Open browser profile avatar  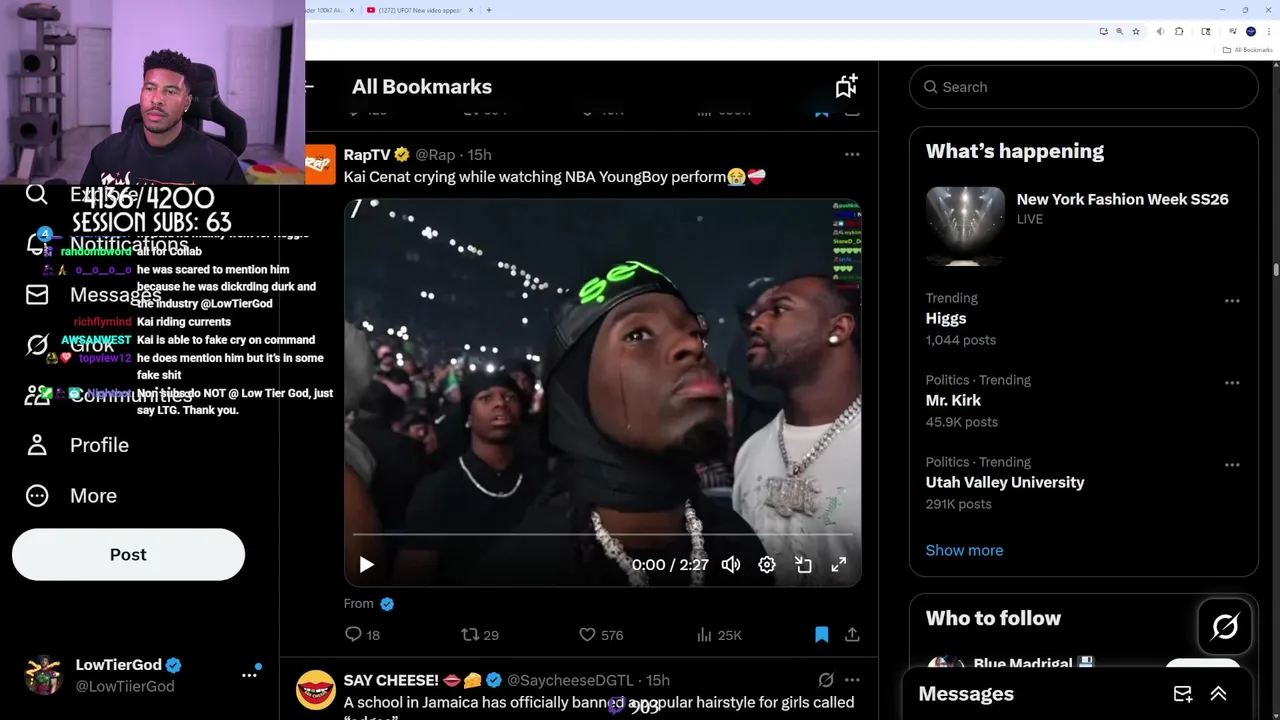click(x=1251, y=31)
